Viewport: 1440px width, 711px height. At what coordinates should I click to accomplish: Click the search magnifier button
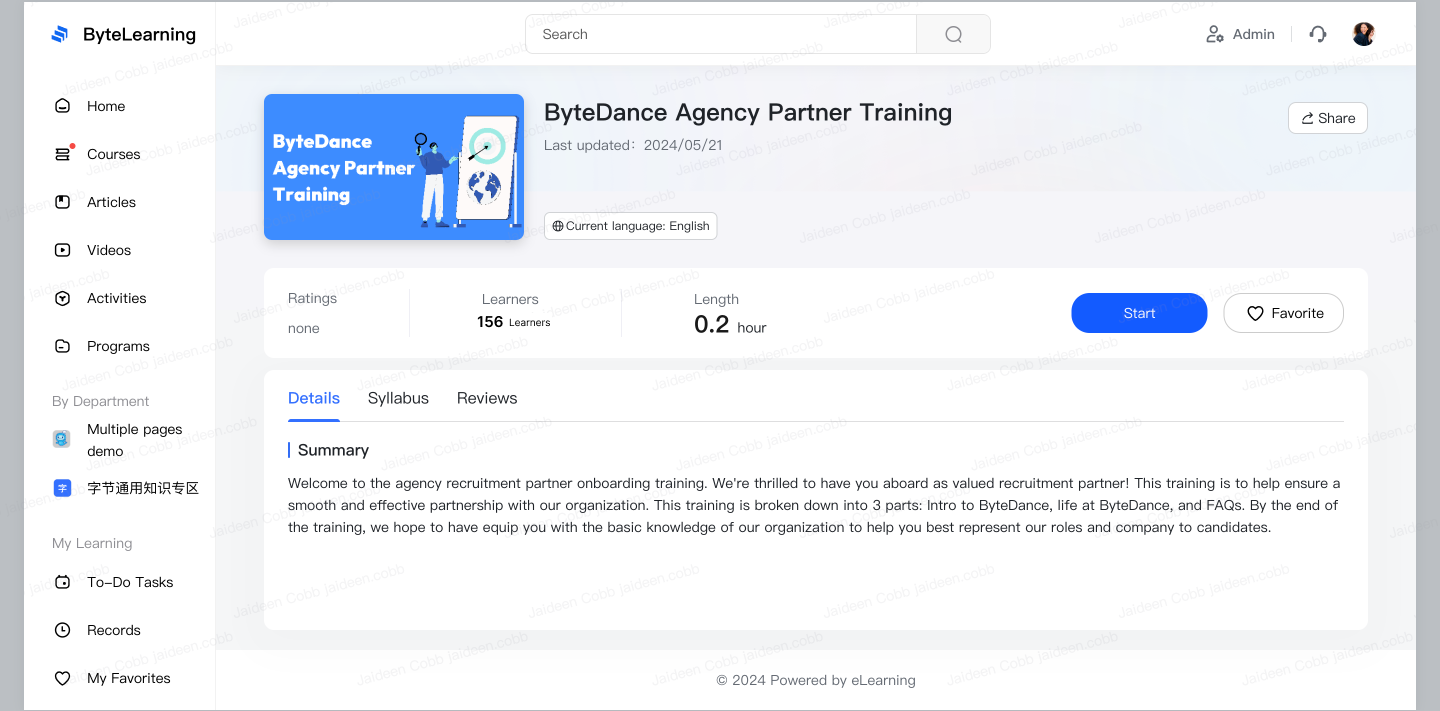pos(953,34)
